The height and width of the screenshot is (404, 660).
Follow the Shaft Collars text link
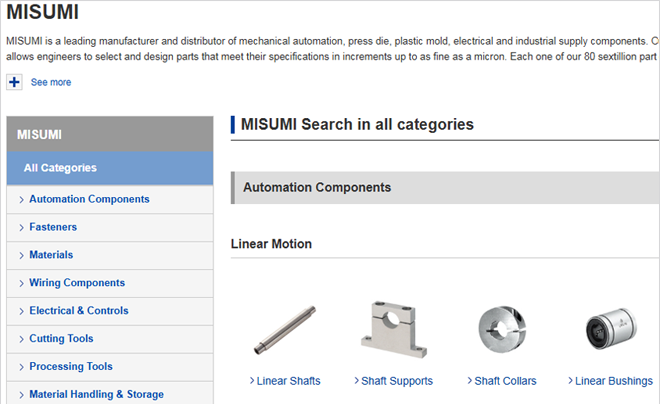505,381
